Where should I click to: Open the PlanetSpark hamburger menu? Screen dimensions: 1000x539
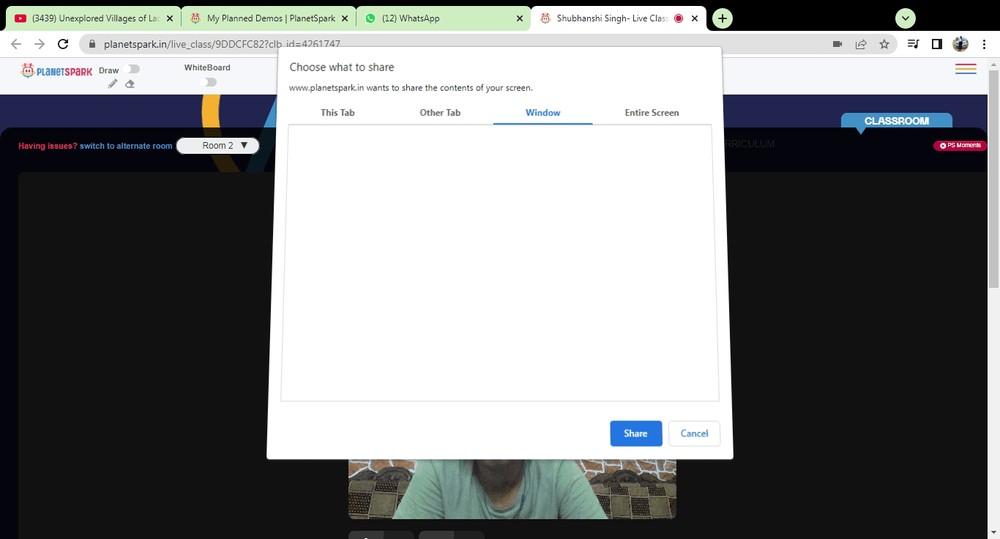pyautogui.click(x=966, y=69)
